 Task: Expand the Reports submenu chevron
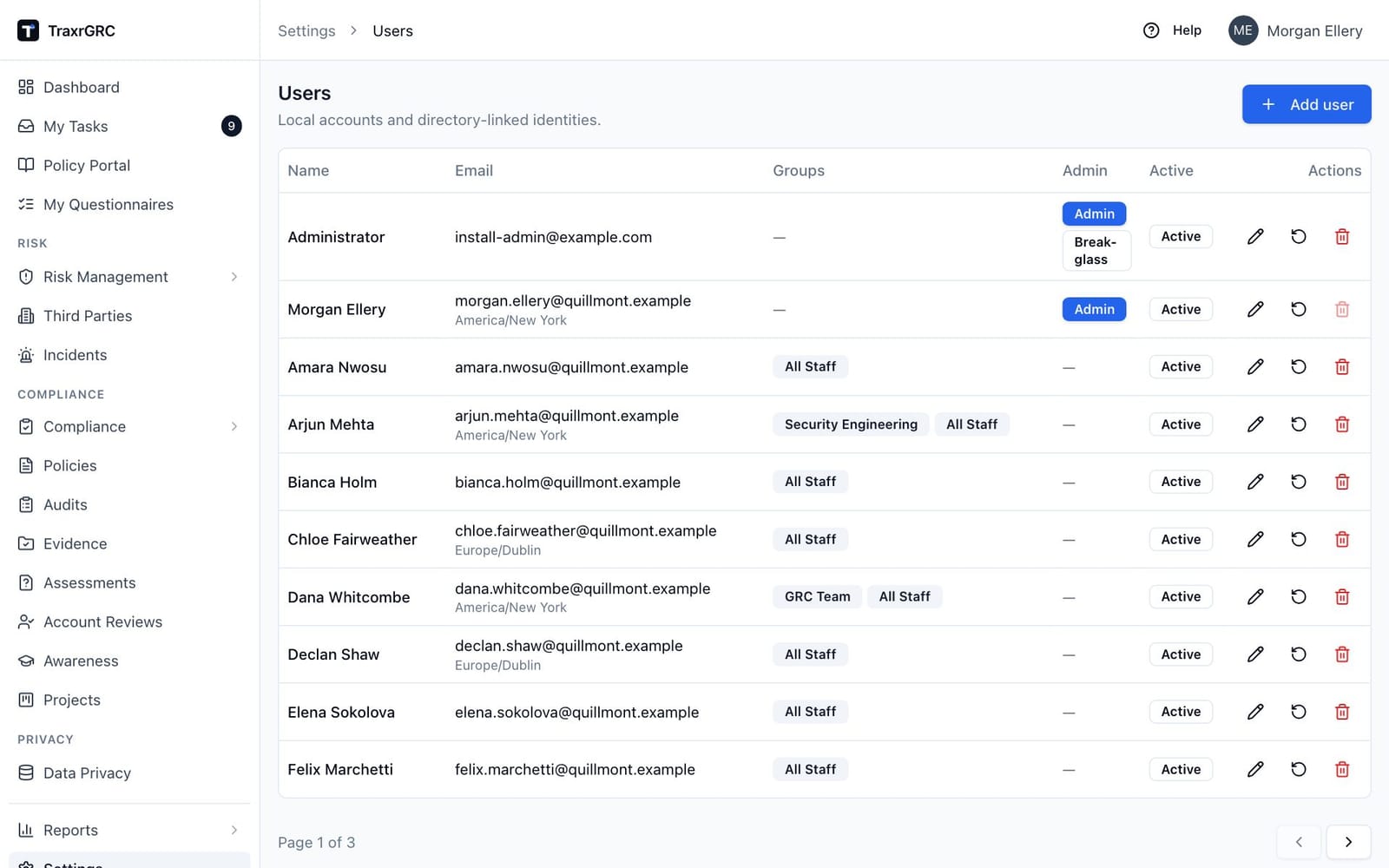coord(234,830)
